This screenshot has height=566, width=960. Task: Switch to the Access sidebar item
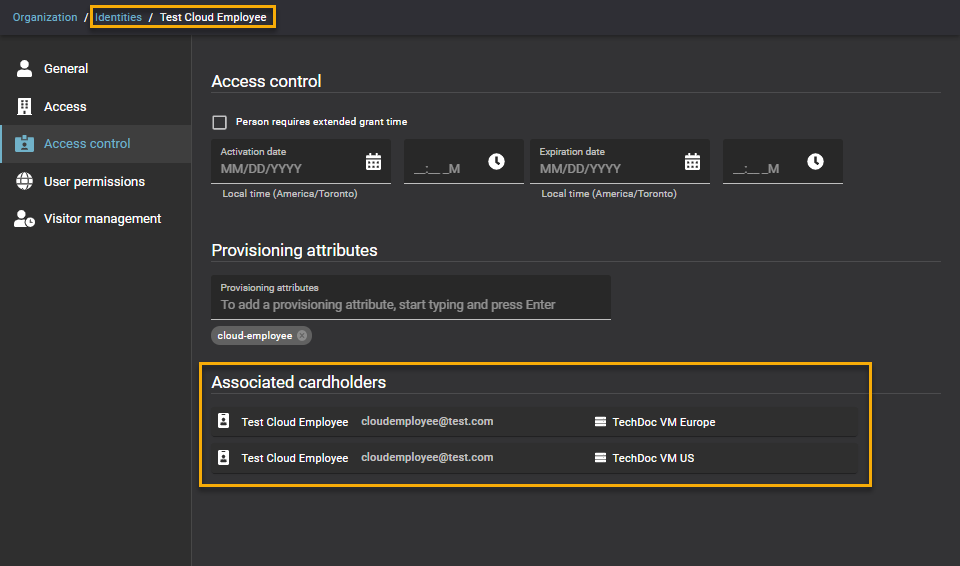[65, 107]
